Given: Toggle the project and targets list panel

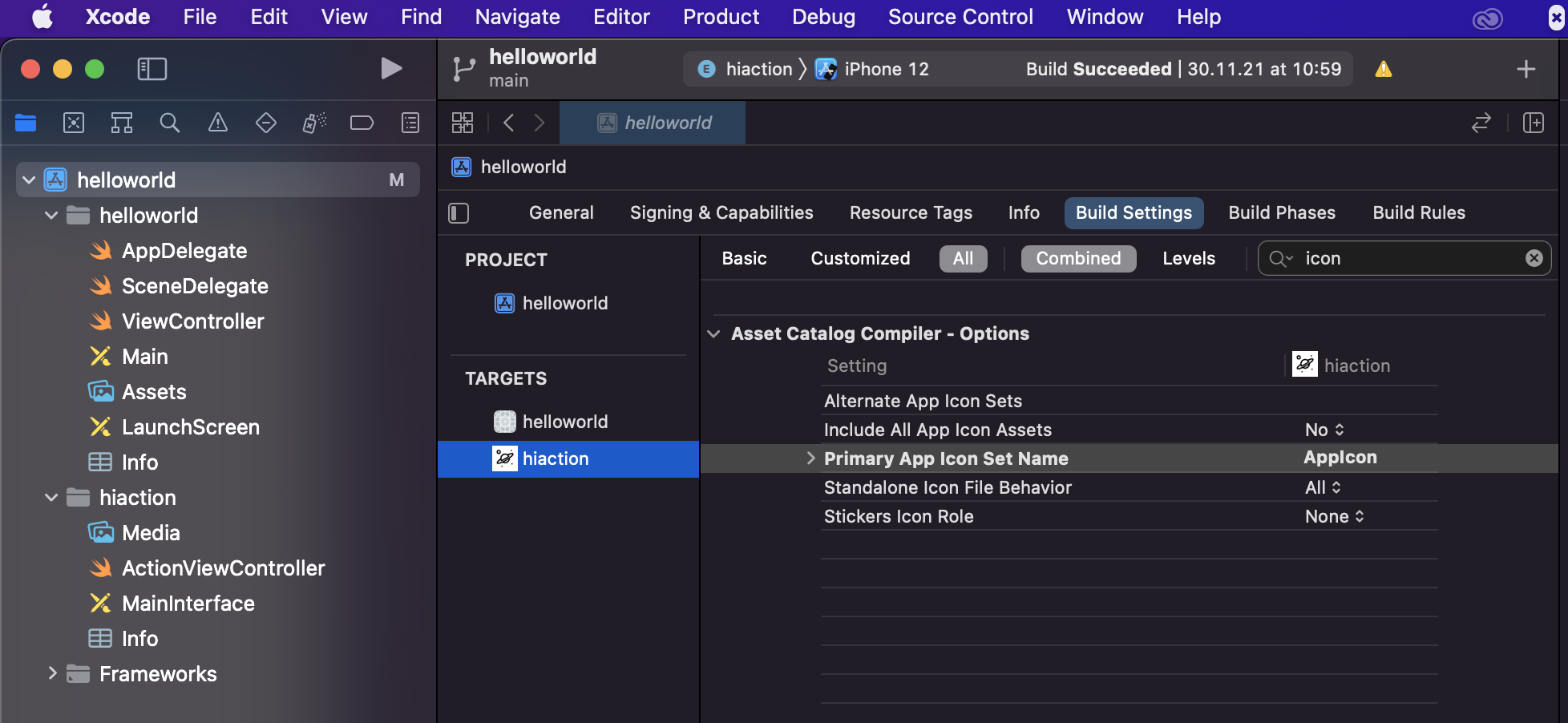Looking at the screenshot, I should tap(459, 213).
